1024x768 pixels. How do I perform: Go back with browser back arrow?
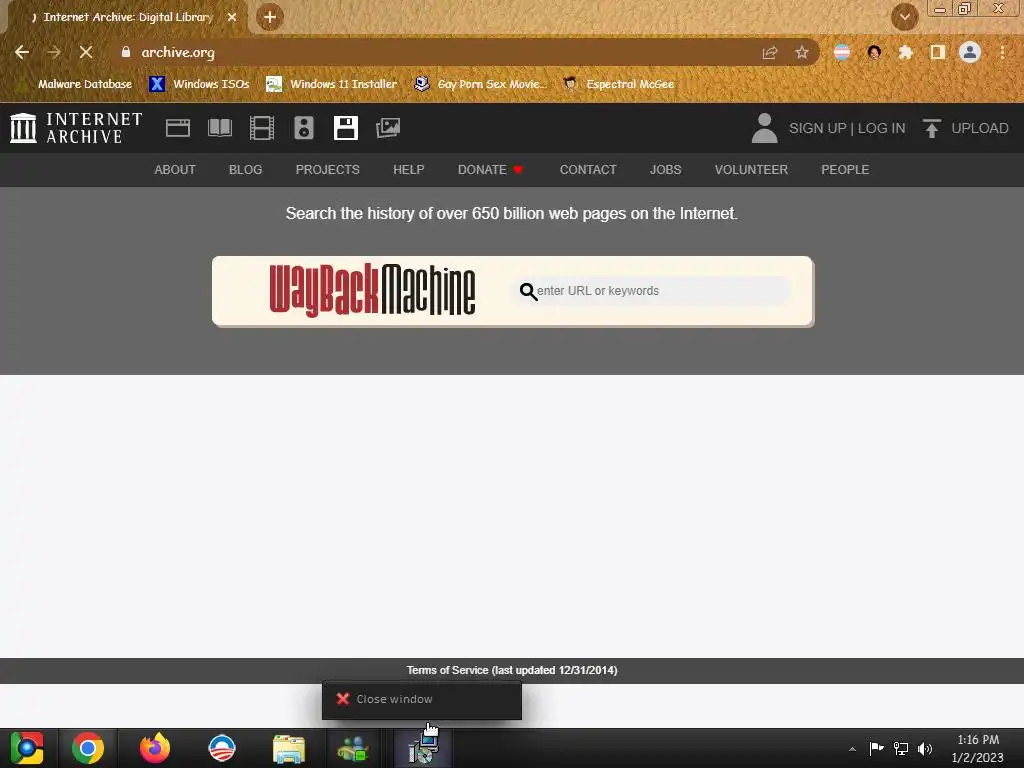[22, 52]
